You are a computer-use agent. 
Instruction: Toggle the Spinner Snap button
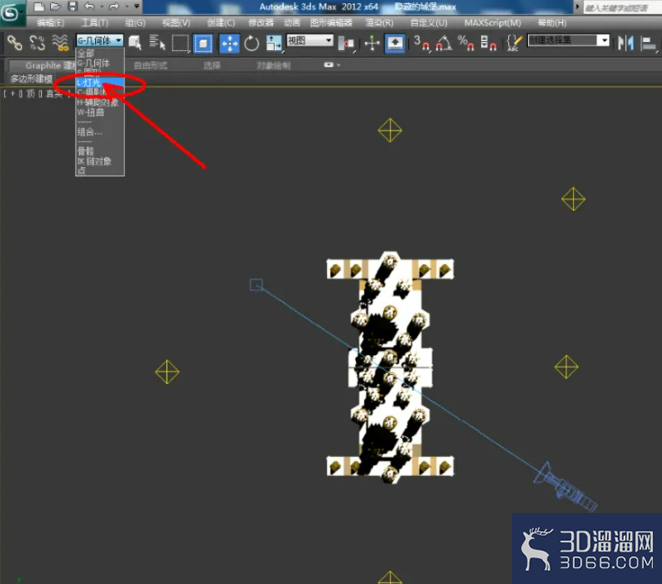[x=488, y=43]
